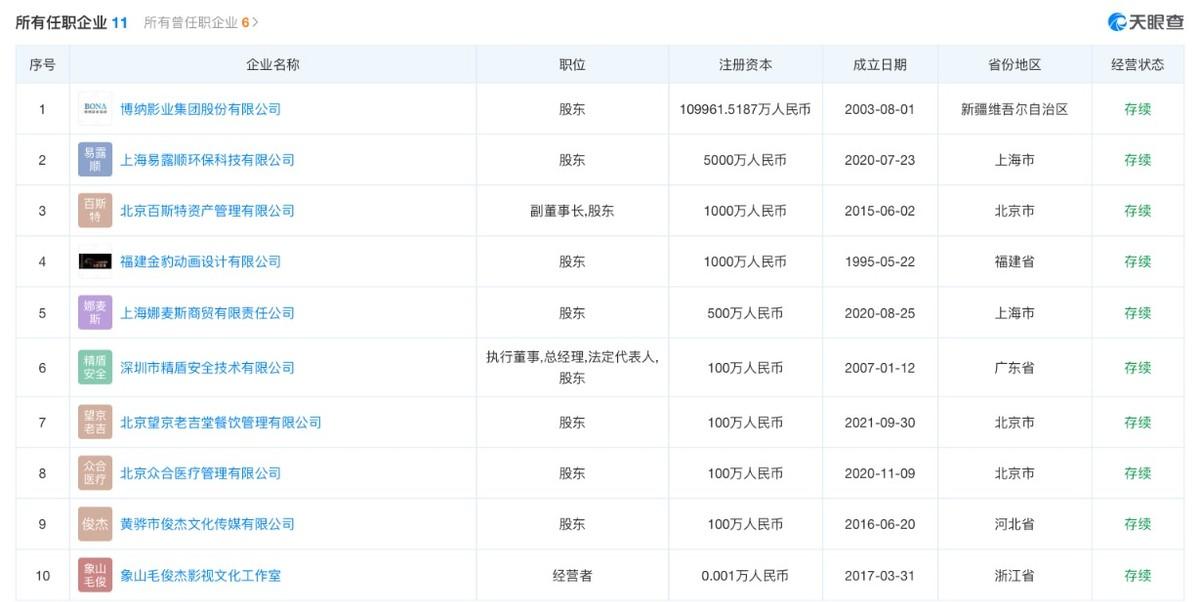Click 存续 status in the 象山毛俊杰 row
1200x602 pixels.
[x=1138, y=576]
